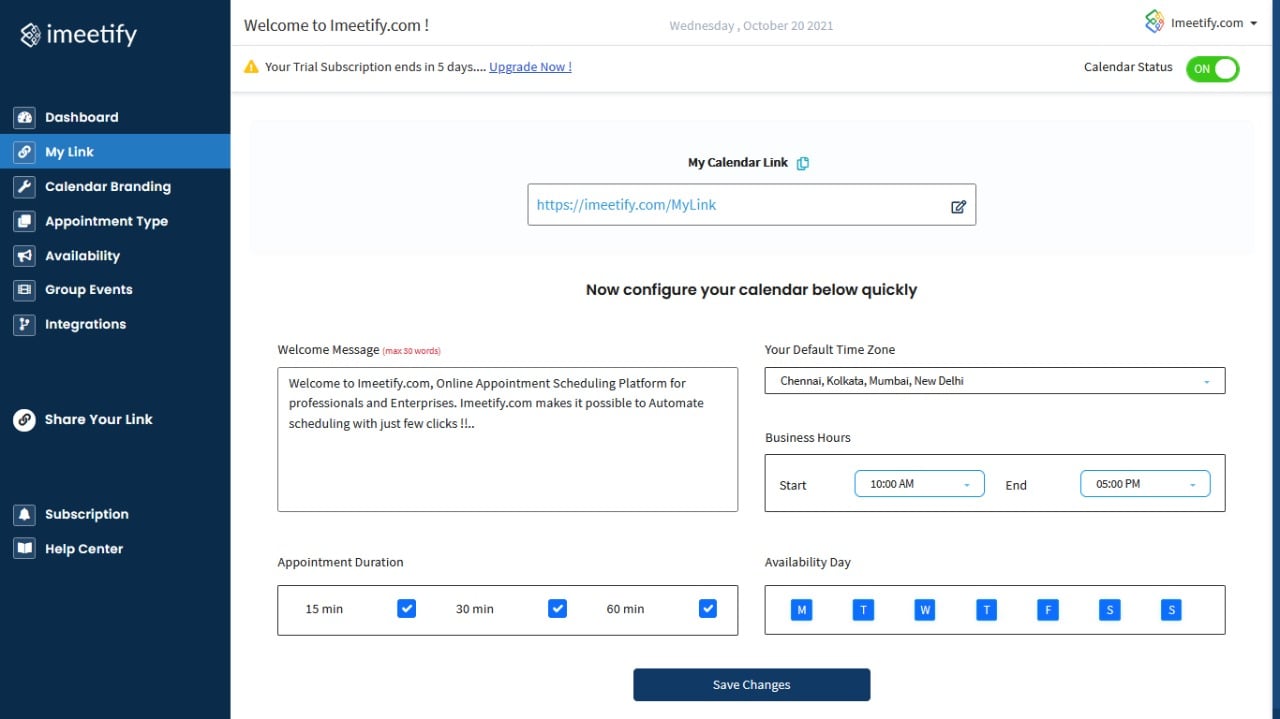The width and height of the screenshot is (1280, 719).
Task: Click the Appointment Type icon
Action: coord(24,221)
